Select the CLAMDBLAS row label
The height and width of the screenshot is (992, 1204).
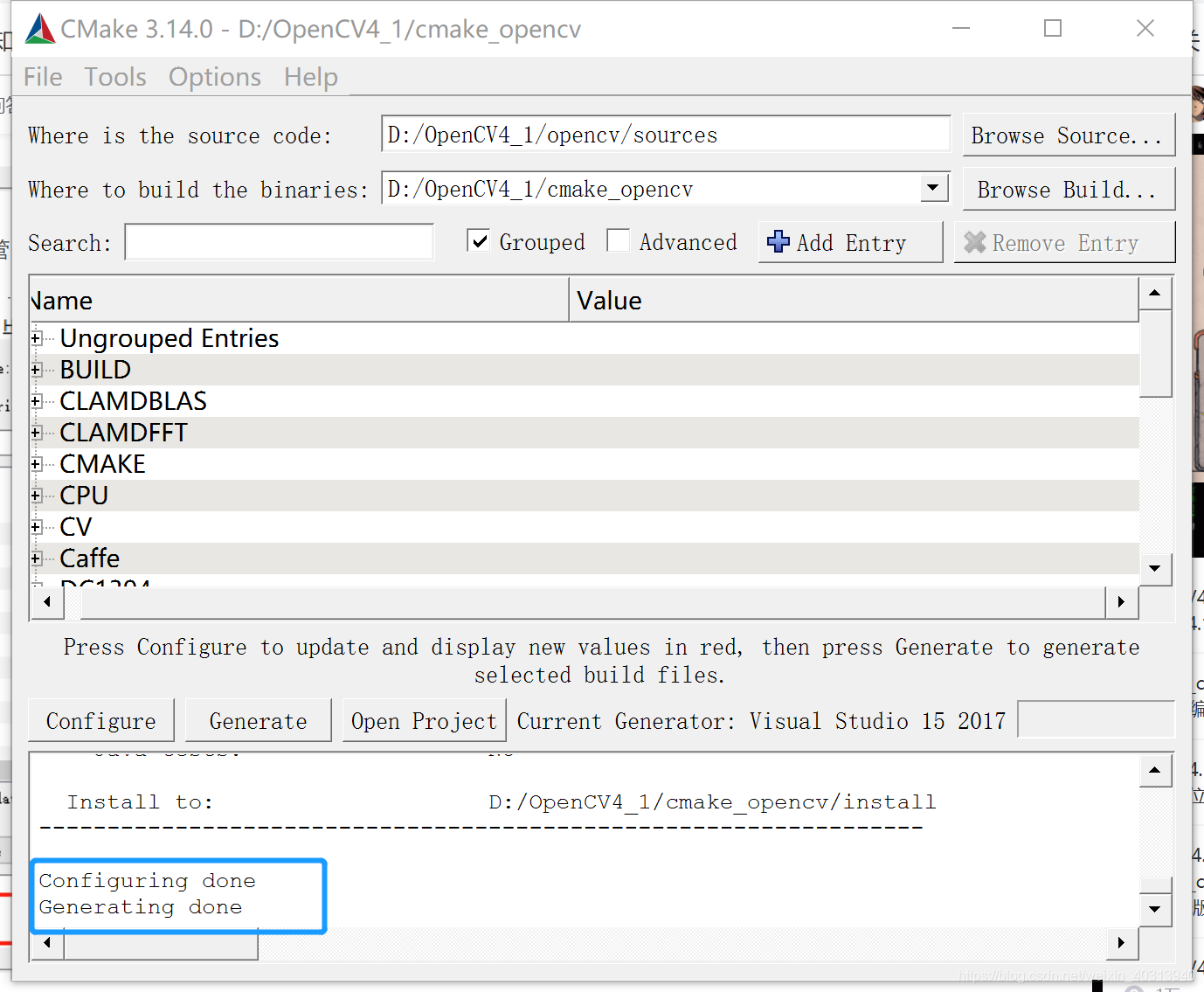tap(133, 401)
